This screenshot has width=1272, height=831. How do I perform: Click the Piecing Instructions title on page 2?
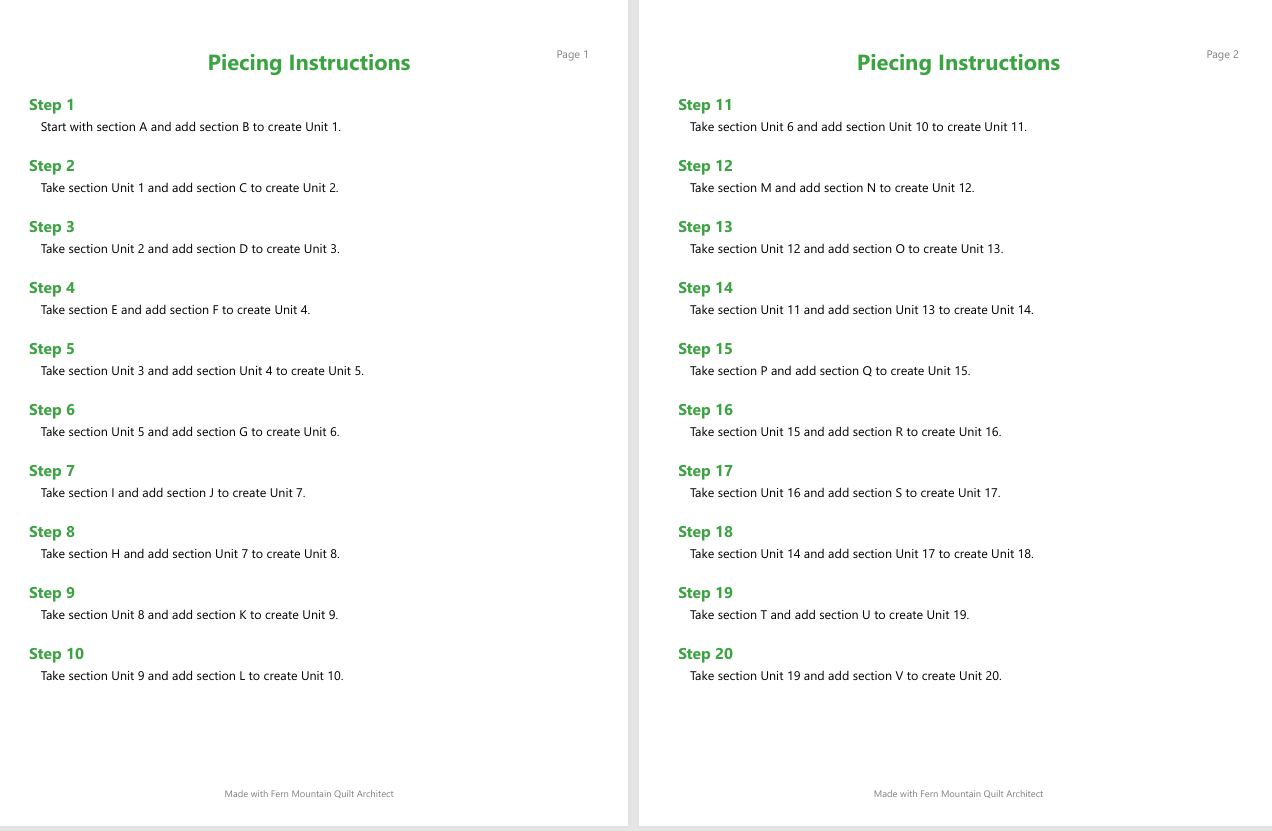pos(958,63)
